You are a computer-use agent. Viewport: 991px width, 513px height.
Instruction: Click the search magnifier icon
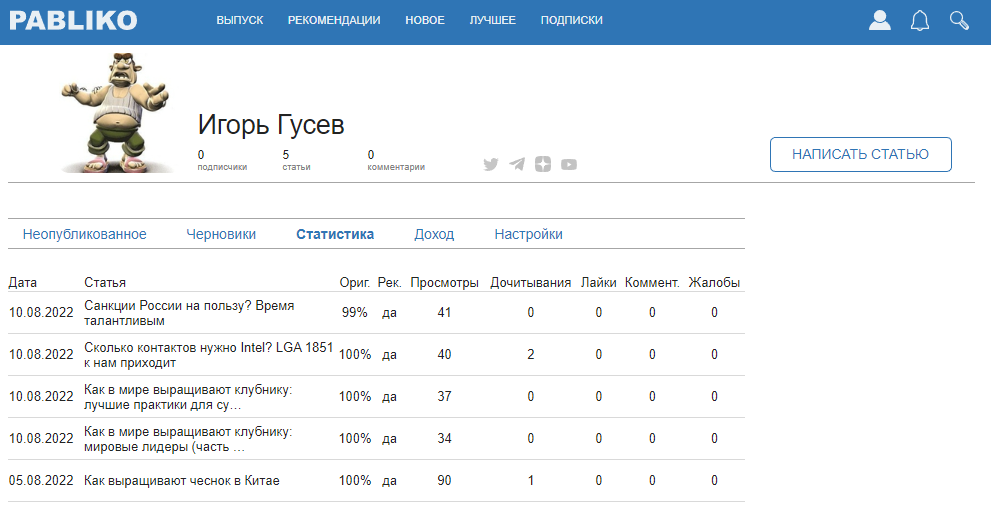point(959,20)
